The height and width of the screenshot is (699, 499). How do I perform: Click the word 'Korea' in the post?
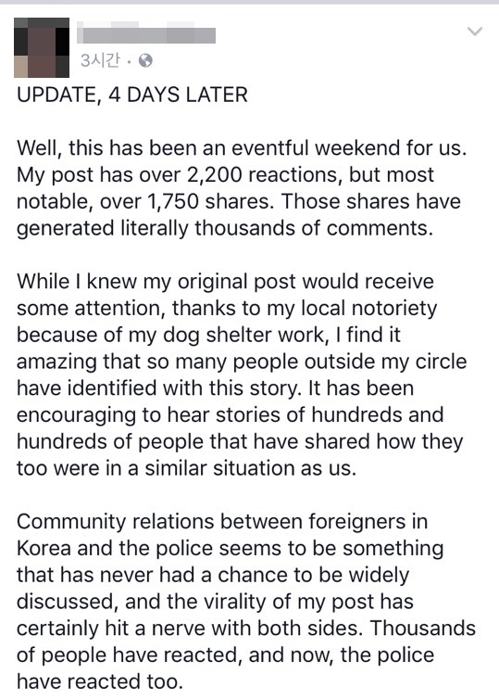point(44,548)
